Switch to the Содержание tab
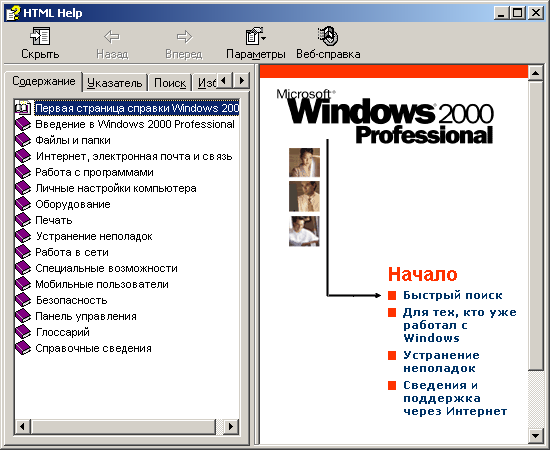This screenshot has width=550, height=450. coord(43,81)
